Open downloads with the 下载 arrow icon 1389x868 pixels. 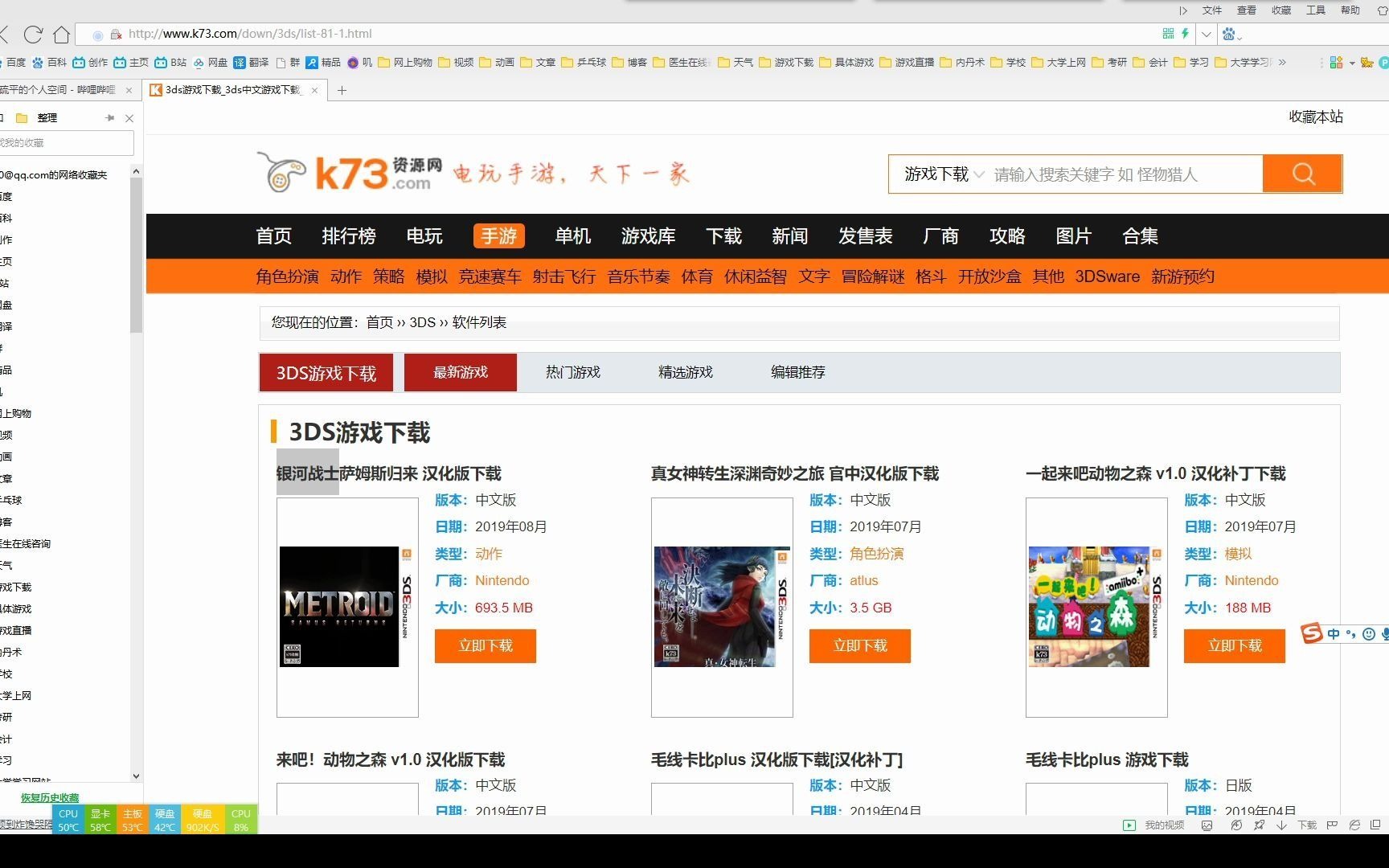click(x=1282, y=825)
